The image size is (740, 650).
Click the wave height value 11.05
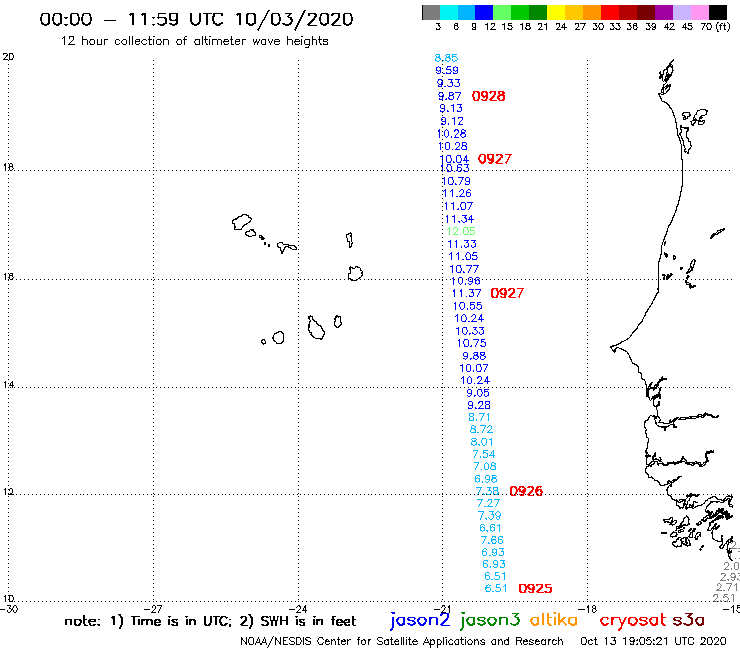[x=463, y=256]
